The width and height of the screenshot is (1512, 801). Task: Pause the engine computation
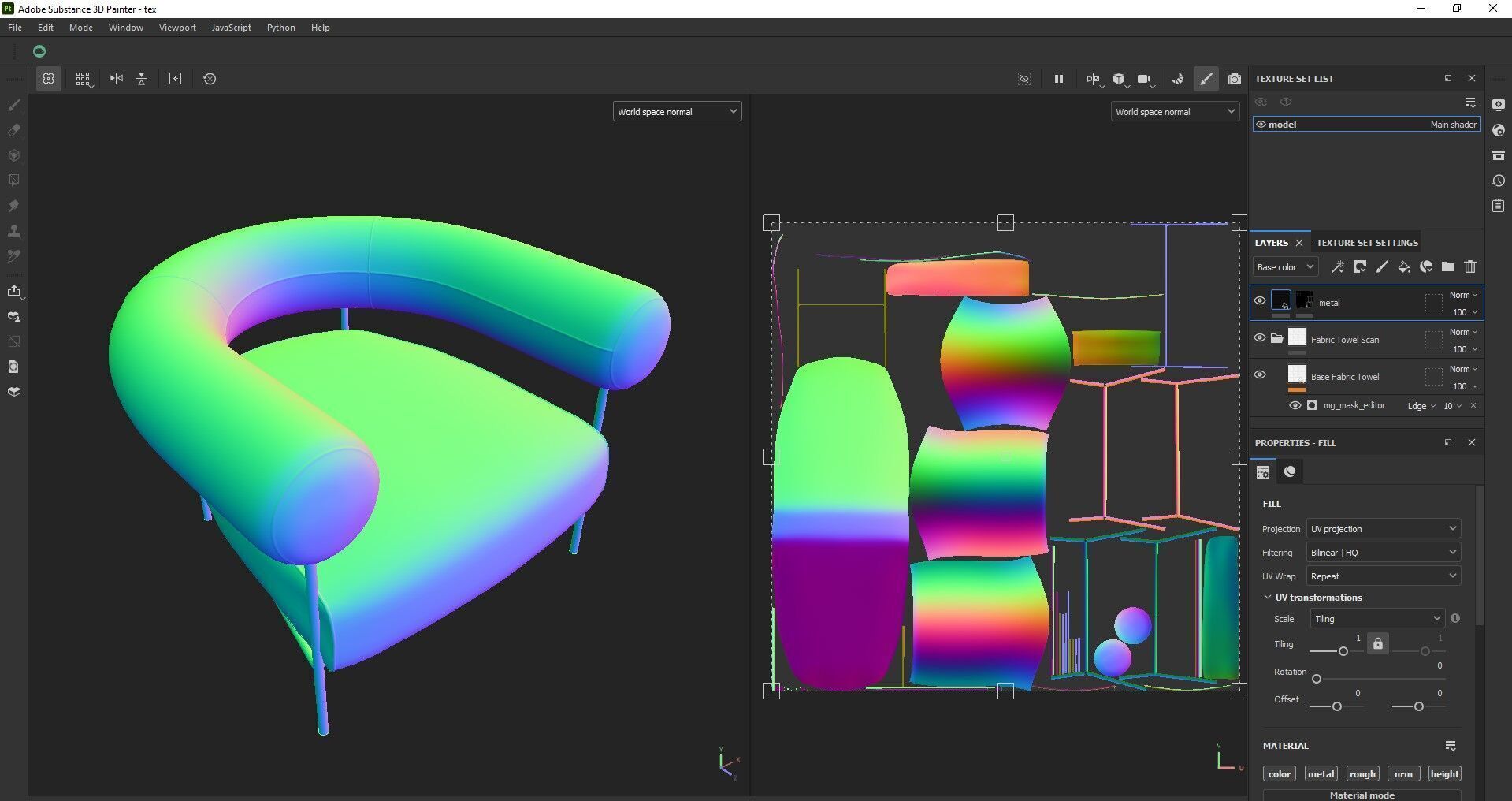point(1059,79)
